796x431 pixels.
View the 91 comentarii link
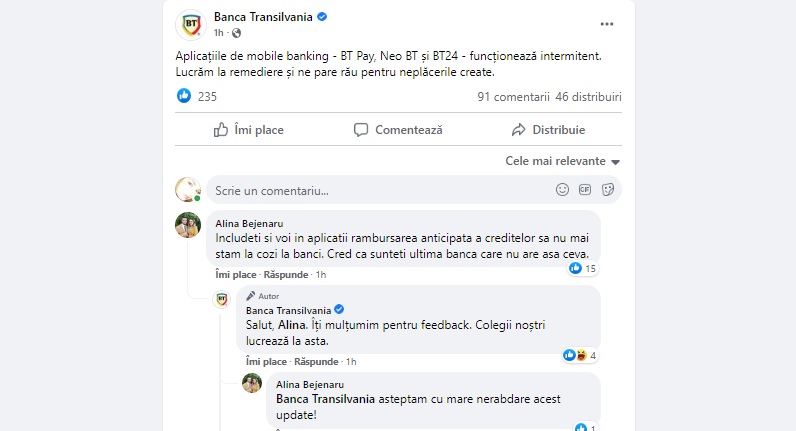click(x=513, y=97)
